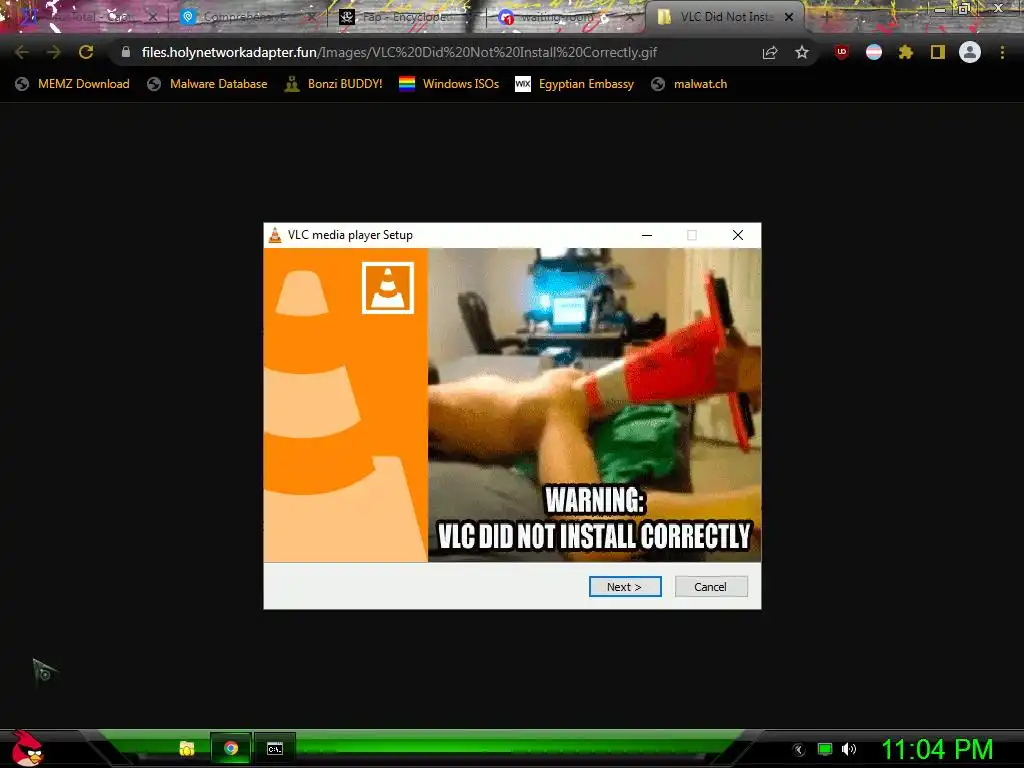Open the green network monitor tray icon
This screenshot has width=1024, height=768.
click(825, 749)
